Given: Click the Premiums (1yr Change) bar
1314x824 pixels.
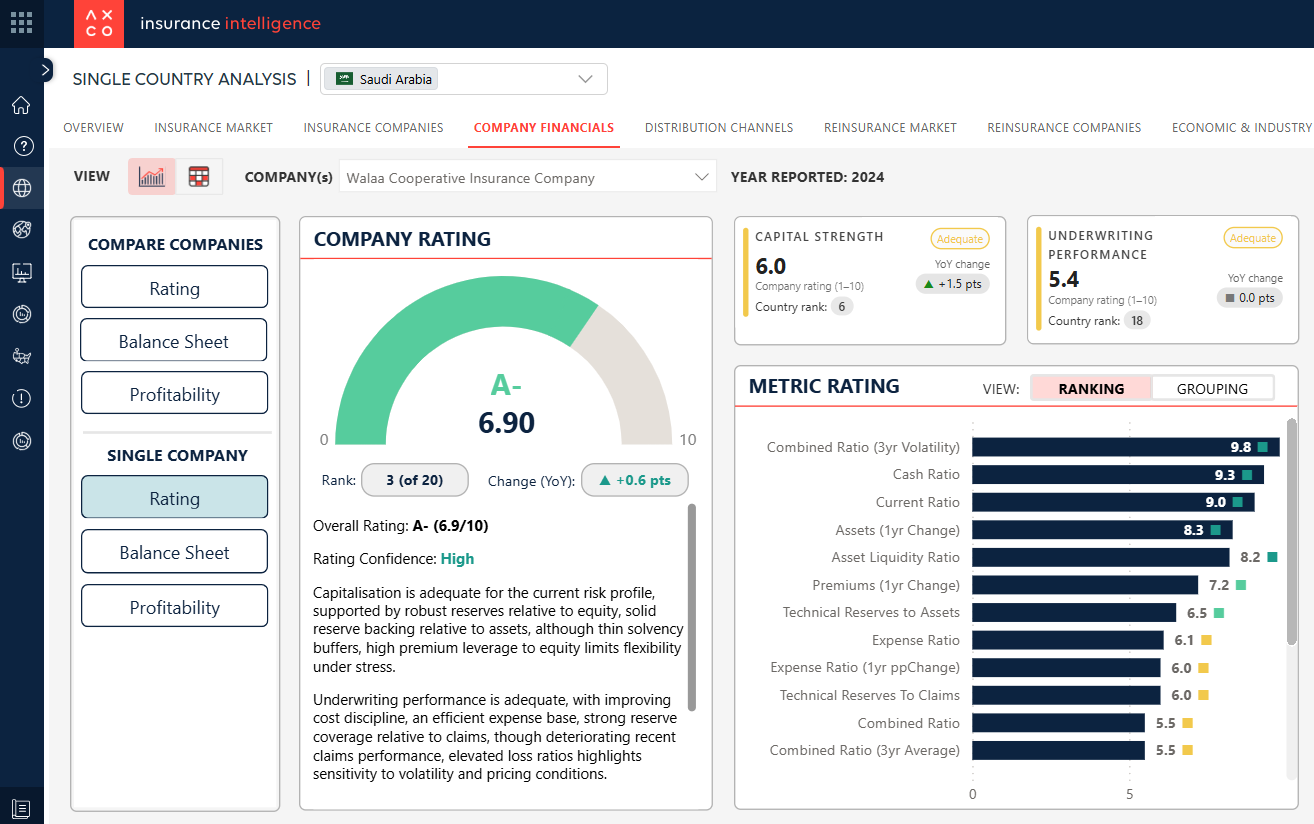Looking at the screenshot, I should [1085, 585].
